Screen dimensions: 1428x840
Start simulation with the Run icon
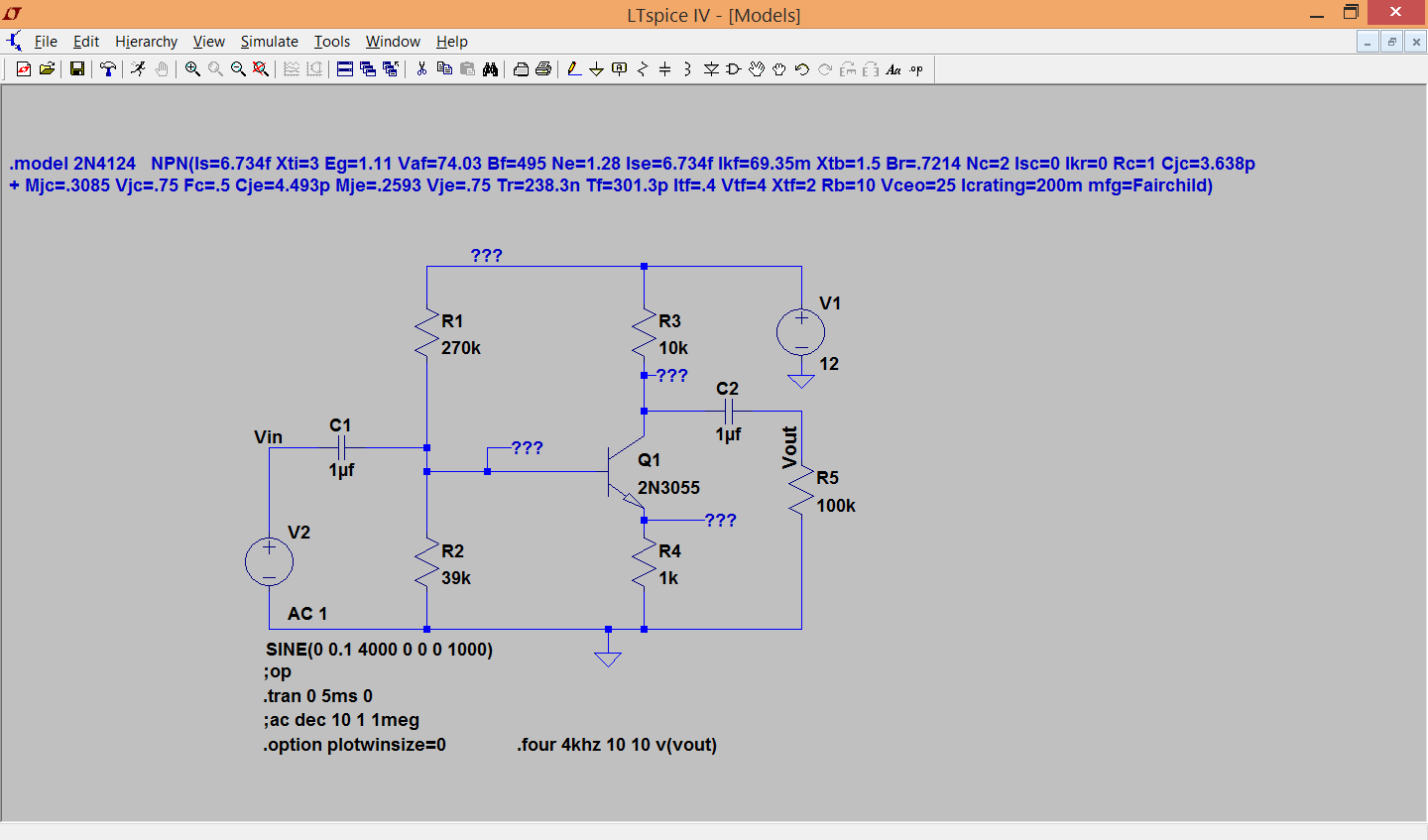coord(138,68)
